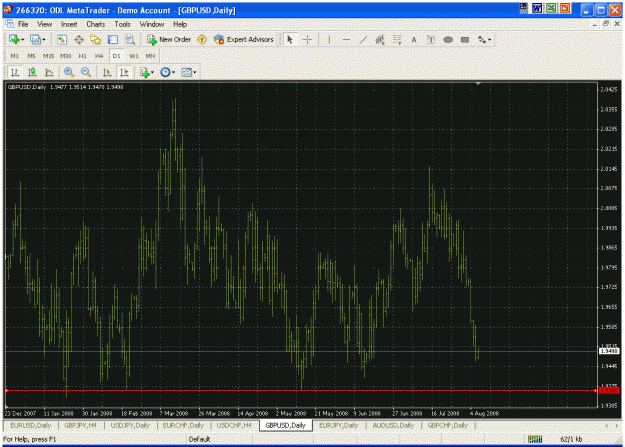Open the File menu
This screenshot has width=625, height=447.
[23, 24]
